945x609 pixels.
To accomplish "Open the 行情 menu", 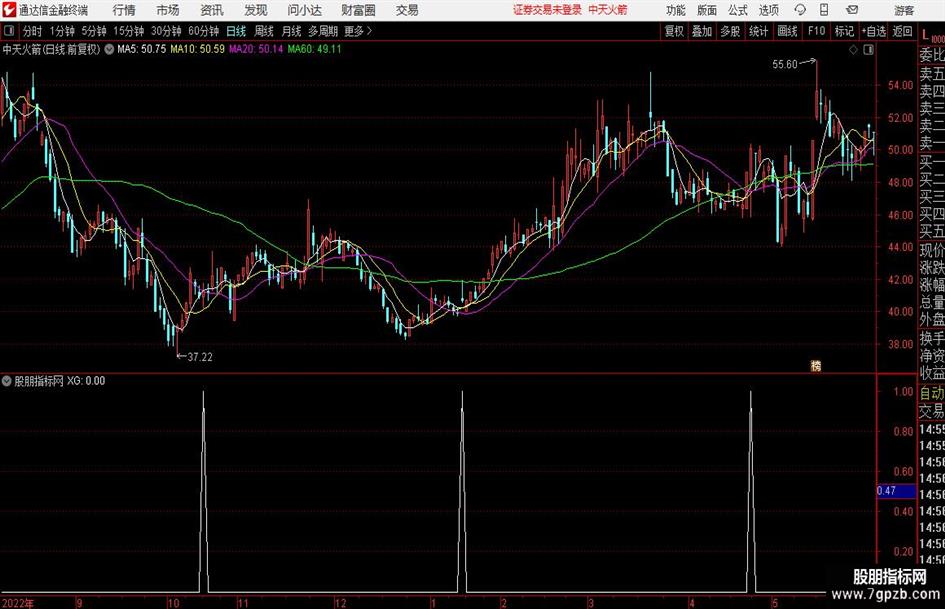I will coord(124,10).
